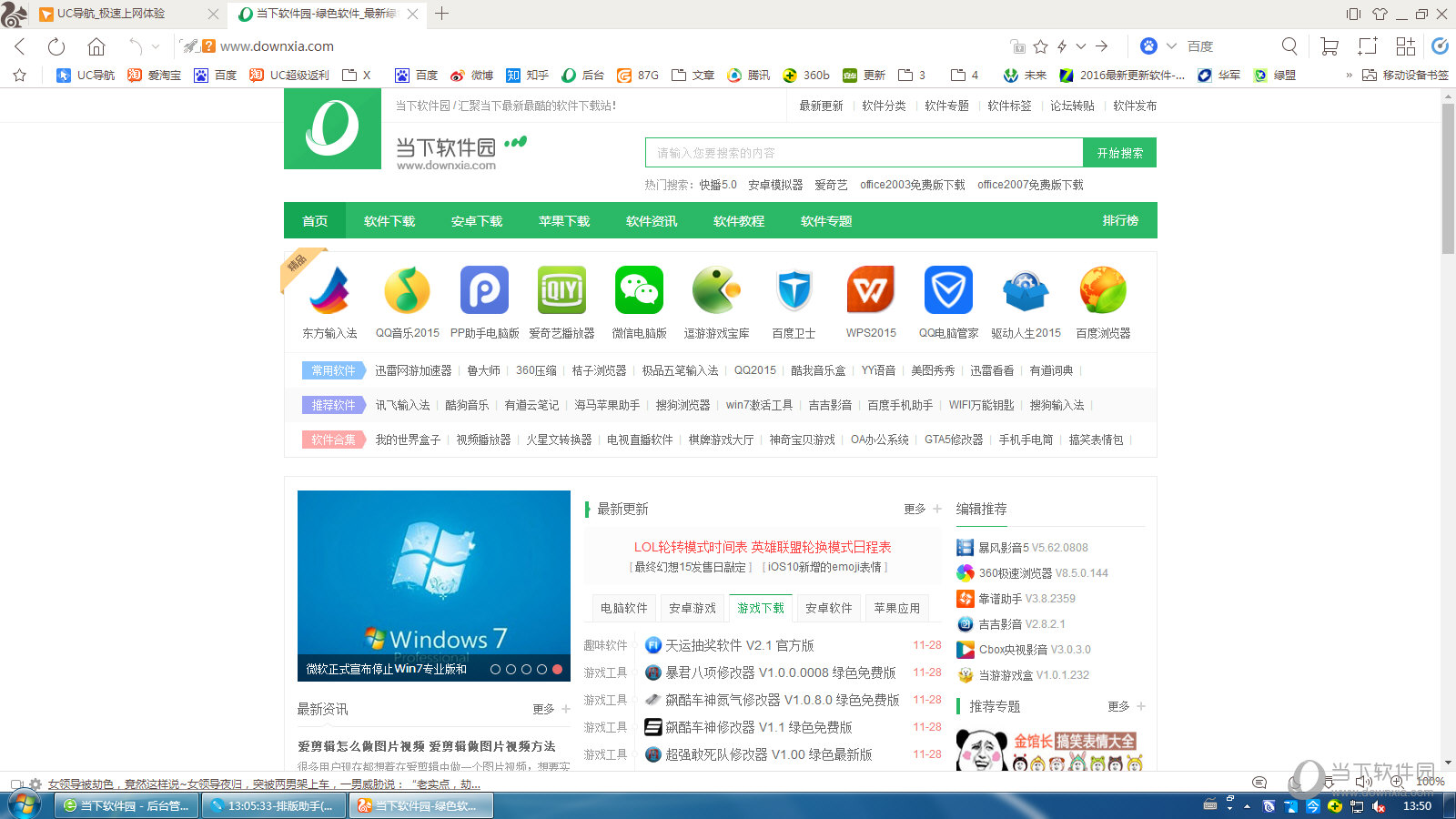The height and width of the screenshot is (819, 1456).
Task: Click the 开始搜索 button
Action: (1119, 153)
